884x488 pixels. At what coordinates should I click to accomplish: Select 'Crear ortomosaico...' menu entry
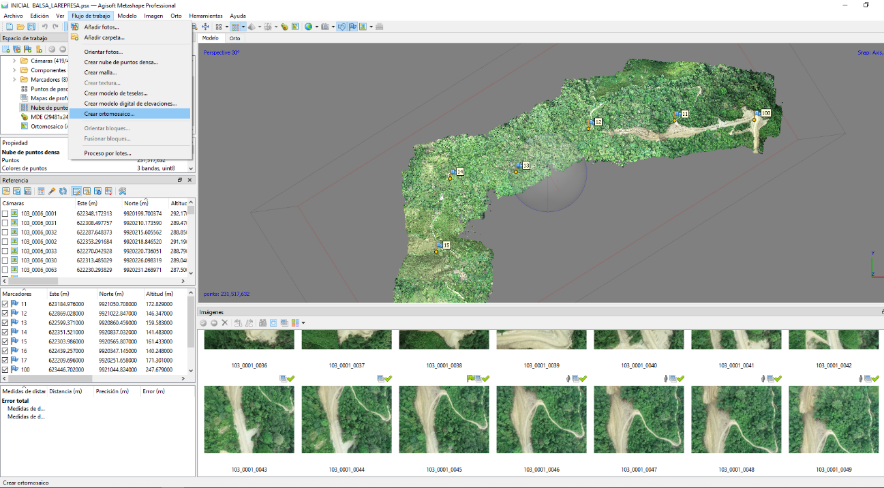pos(109,113)
